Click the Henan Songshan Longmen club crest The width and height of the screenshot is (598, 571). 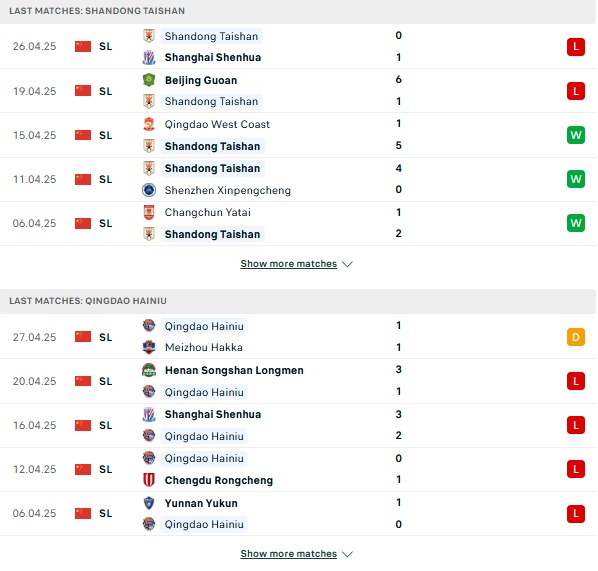pos(149,370)
